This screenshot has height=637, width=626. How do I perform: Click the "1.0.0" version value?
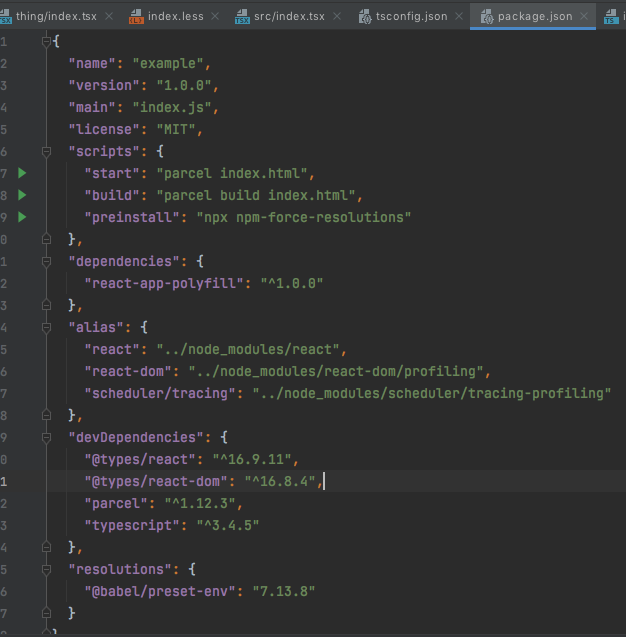[184, 85]
